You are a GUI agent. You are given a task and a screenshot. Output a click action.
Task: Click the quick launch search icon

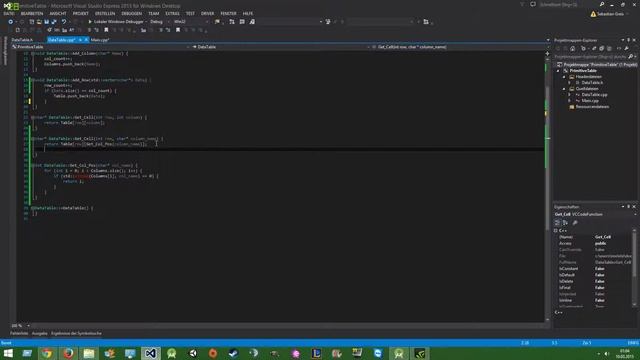pos(602,4)
